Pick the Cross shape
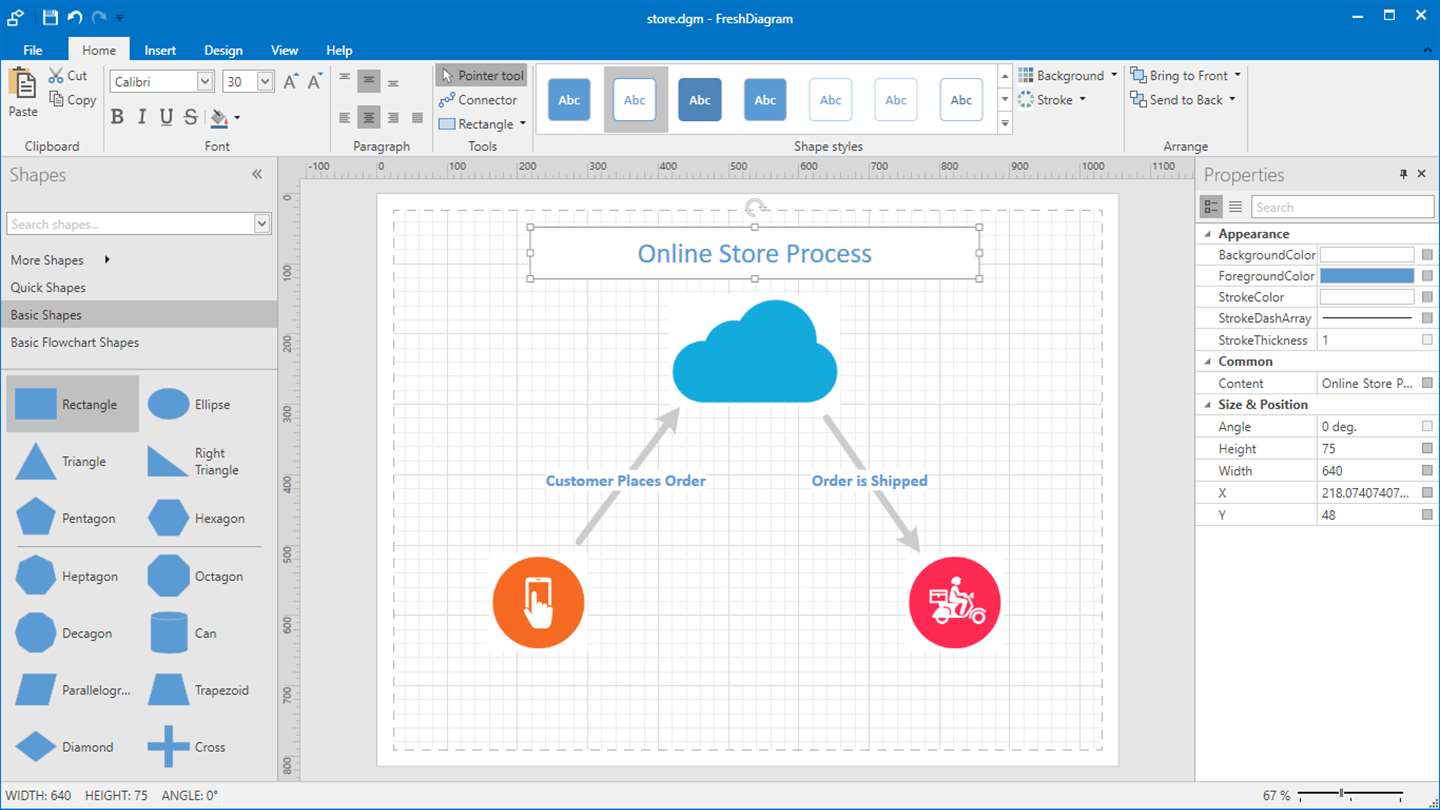 click(206, 747)
